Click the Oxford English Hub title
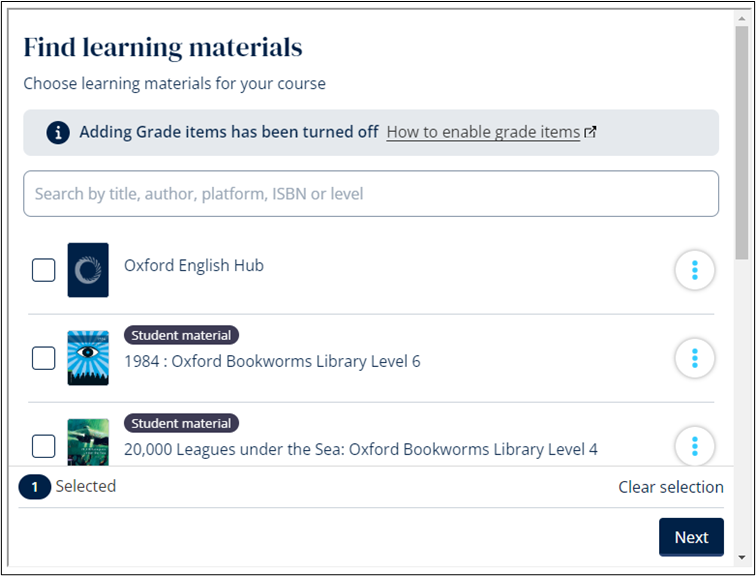The image size is (756, 576). pyautogui.click(x=194, y=266)
